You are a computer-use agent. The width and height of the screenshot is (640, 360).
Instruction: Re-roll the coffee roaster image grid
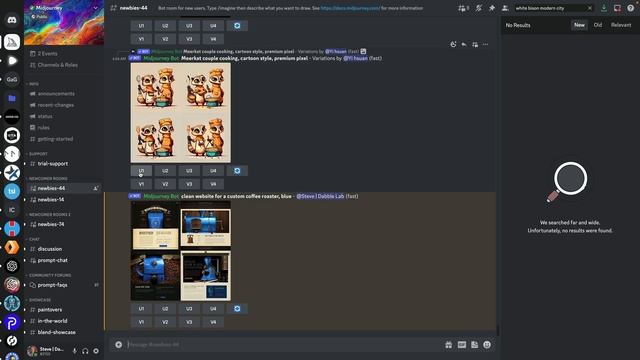point(237,309)
